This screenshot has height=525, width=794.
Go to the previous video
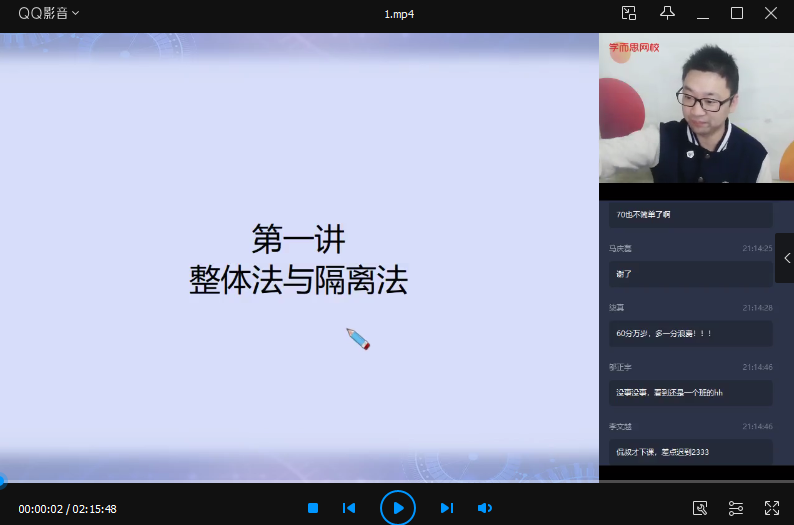point(349,508)
